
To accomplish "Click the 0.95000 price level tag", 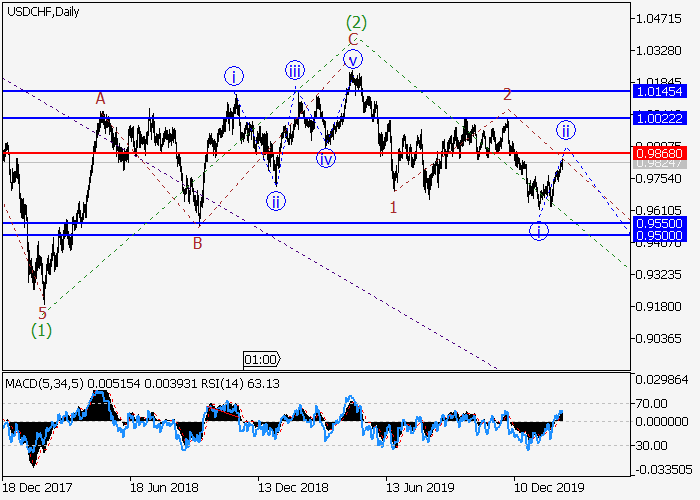I will pos(657,235).
